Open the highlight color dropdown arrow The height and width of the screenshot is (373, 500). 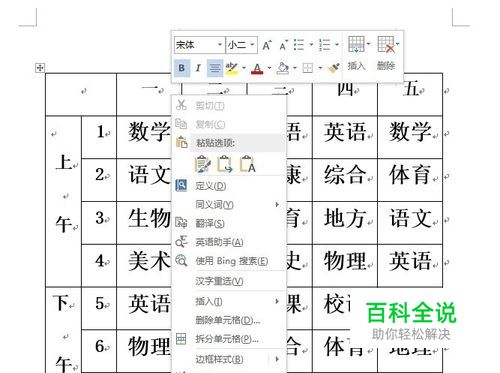(x=244, y=68)
